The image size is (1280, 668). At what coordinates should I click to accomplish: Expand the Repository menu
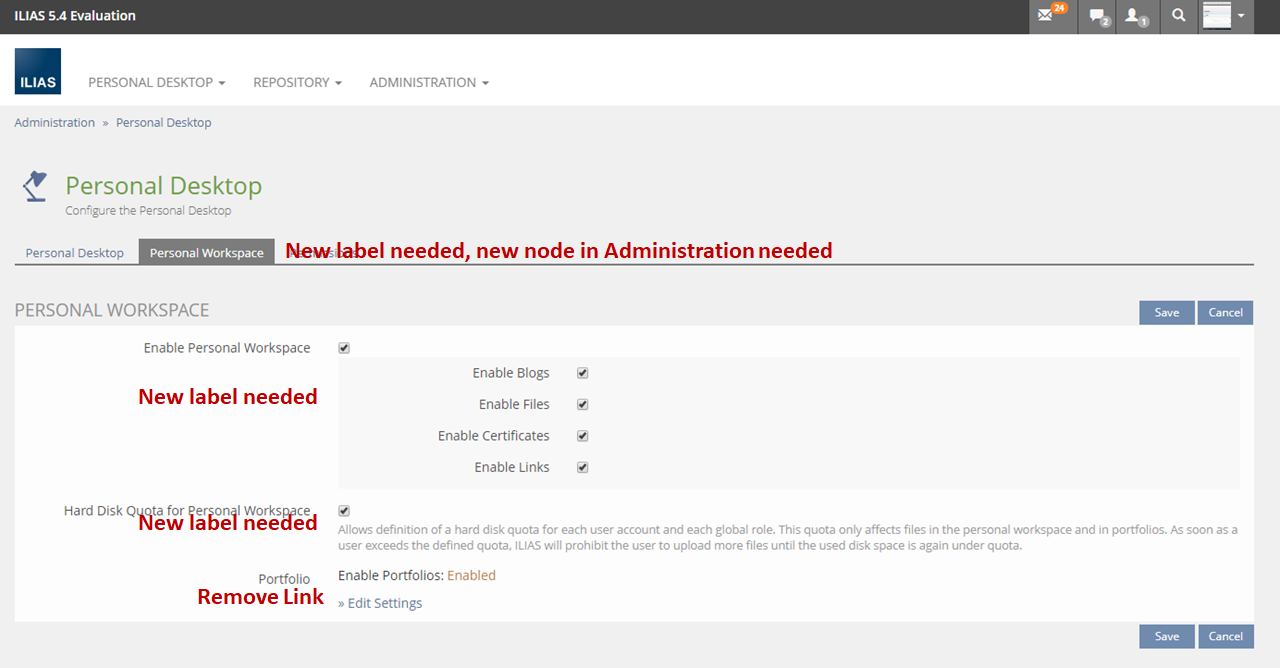coord(297,82)
